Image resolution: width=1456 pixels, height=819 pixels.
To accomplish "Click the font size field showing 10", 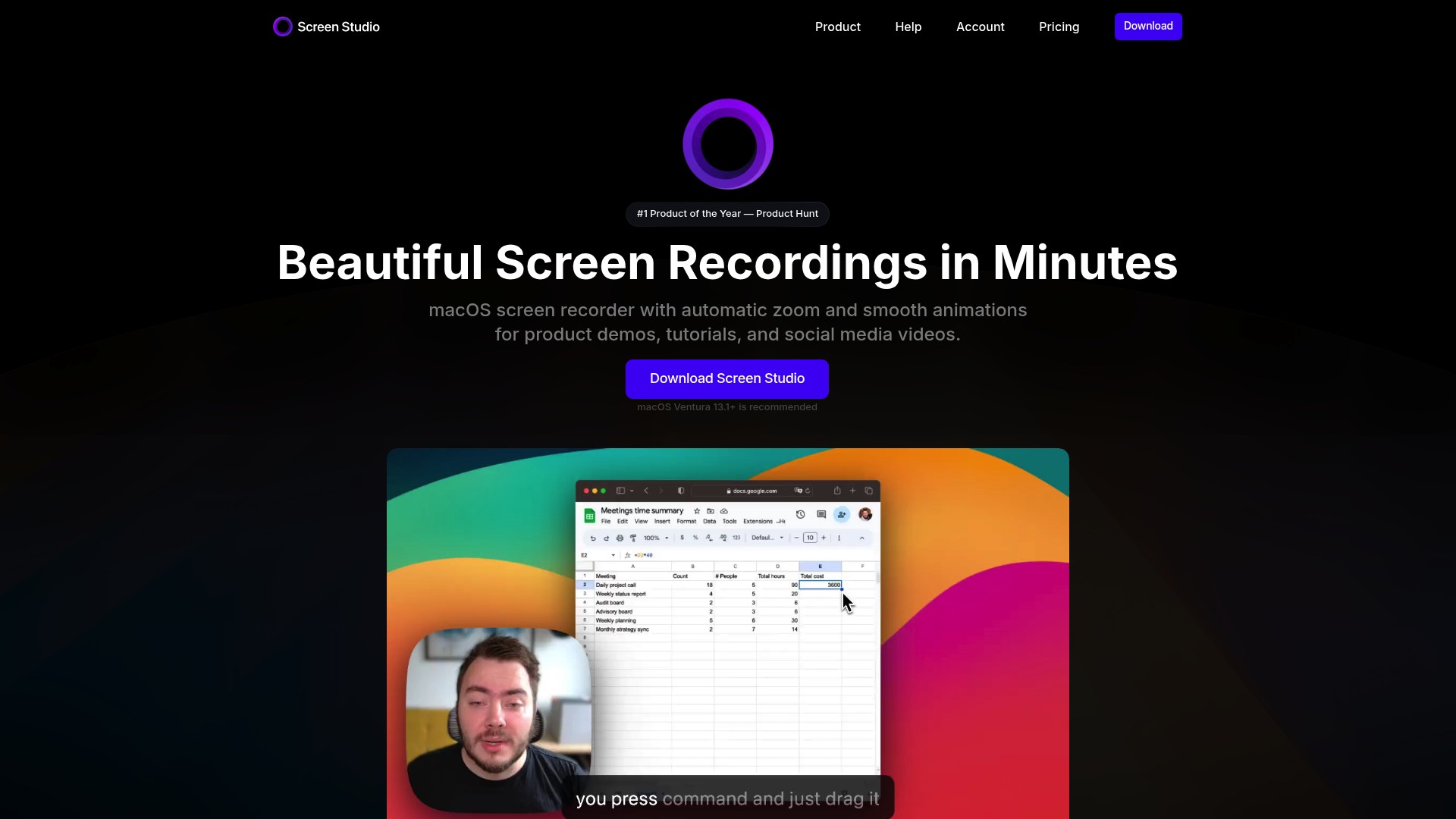I will pyautogui.click(x=810, y=538).
